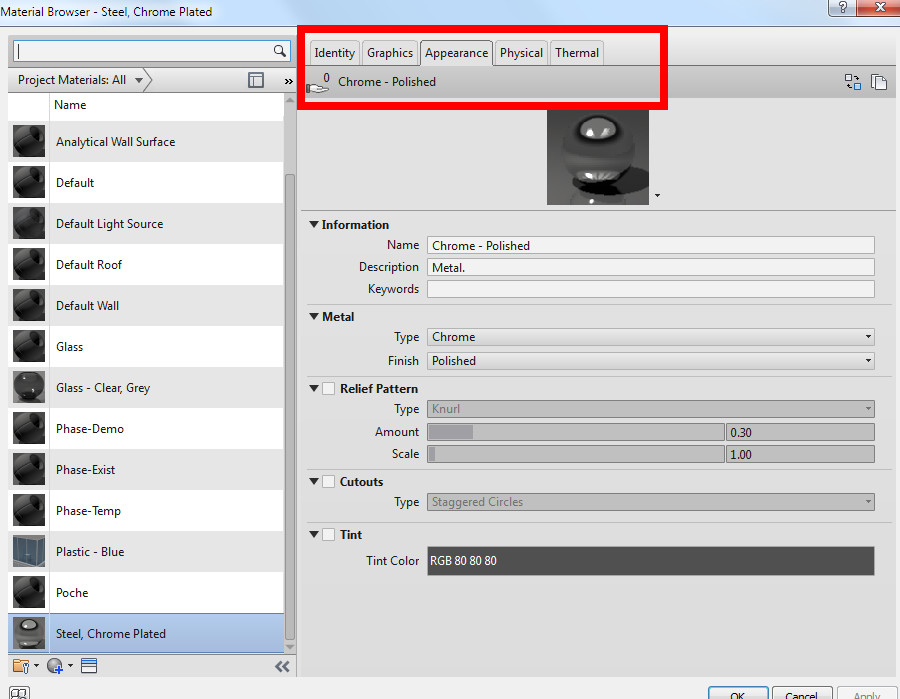Click the OK button
900x699 pixels.
click(x=738, y=693)
